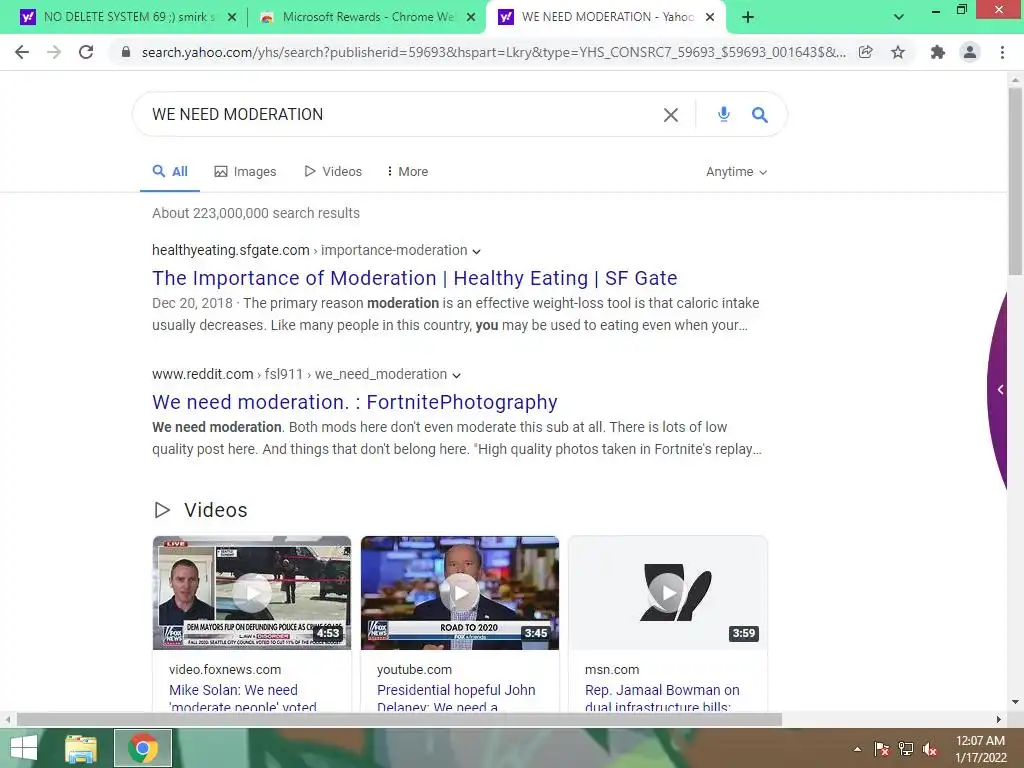
Task: Open the More search options menu
Action: [408, 172]
